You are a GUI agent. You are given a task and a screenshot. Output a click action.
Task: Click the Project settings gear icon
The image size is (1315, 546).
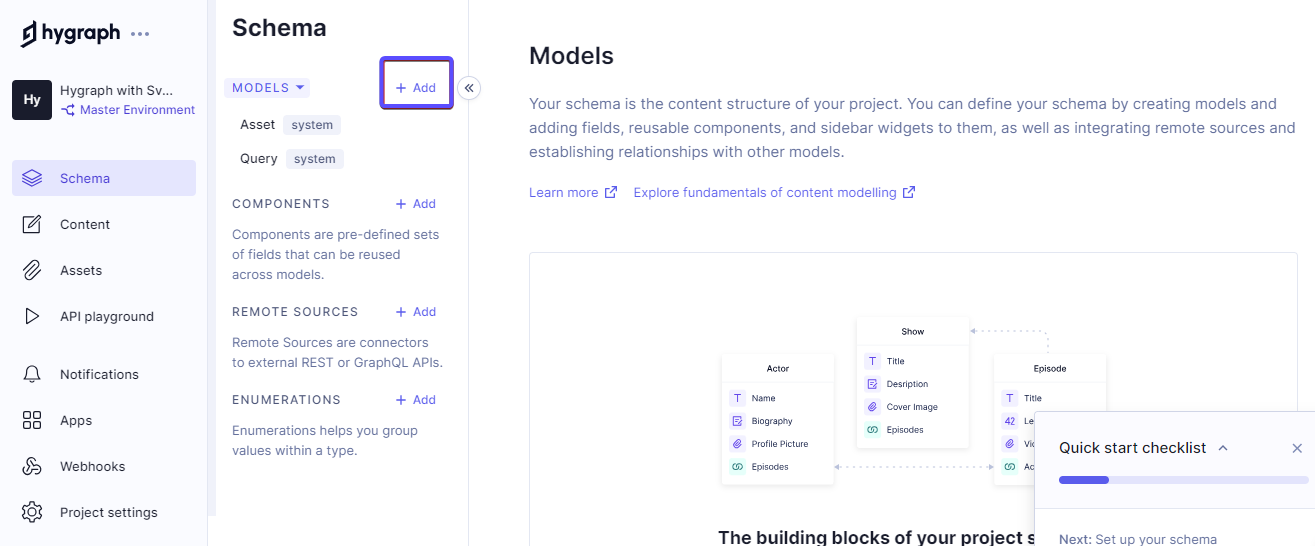coord(32,513)
